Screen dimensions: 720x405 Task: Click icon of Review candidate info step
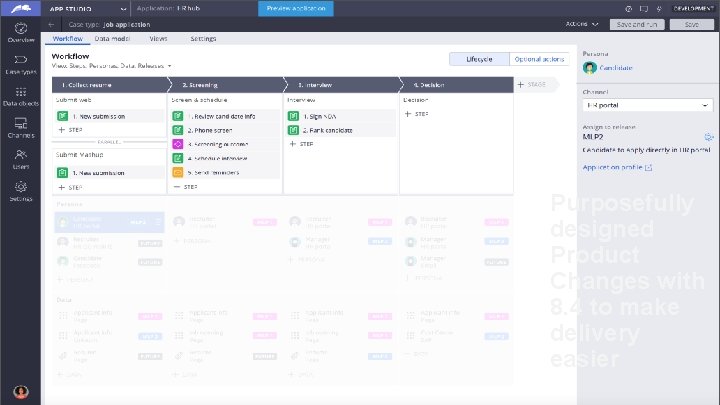pos(178,116)
